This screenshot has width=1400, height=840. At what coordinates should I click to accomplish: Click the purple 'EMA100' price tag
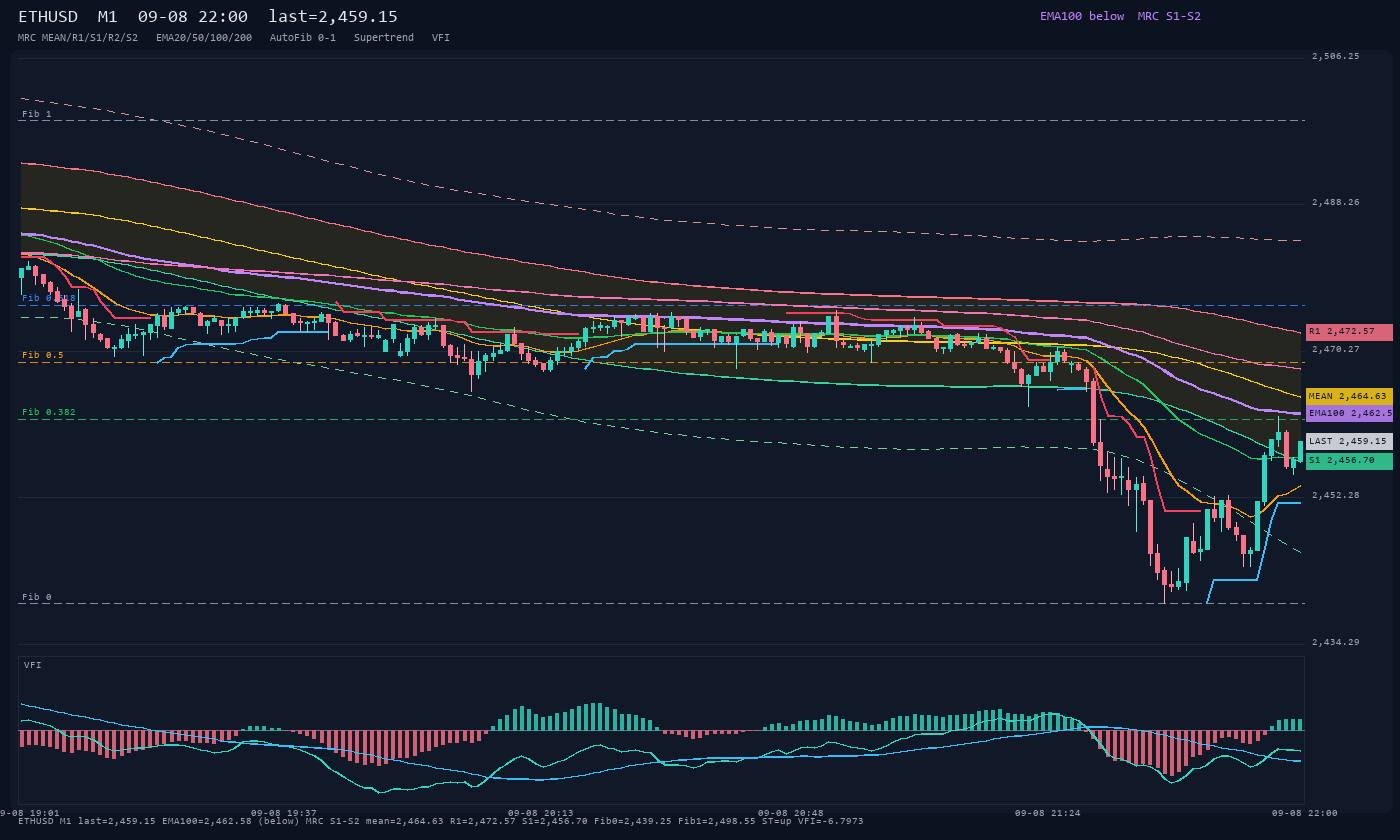point(1349,413)
